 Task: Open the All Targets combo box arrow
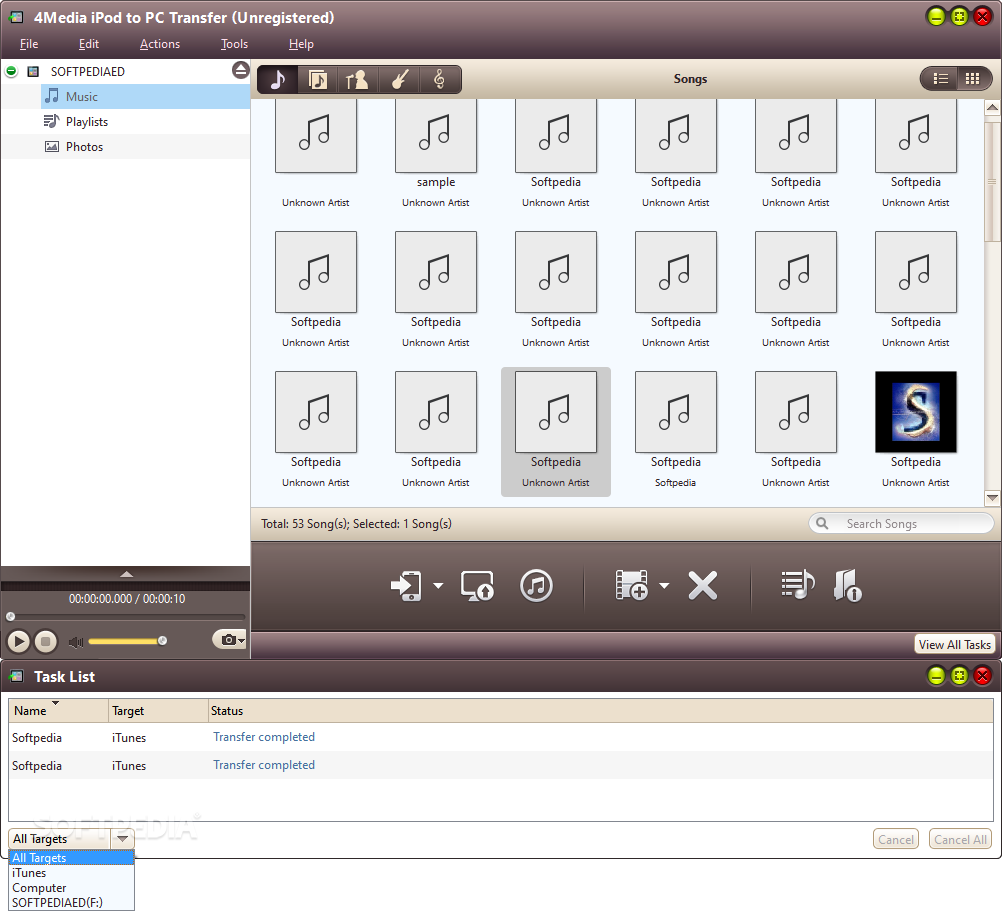pyautogui.click(x=122, y=839)
